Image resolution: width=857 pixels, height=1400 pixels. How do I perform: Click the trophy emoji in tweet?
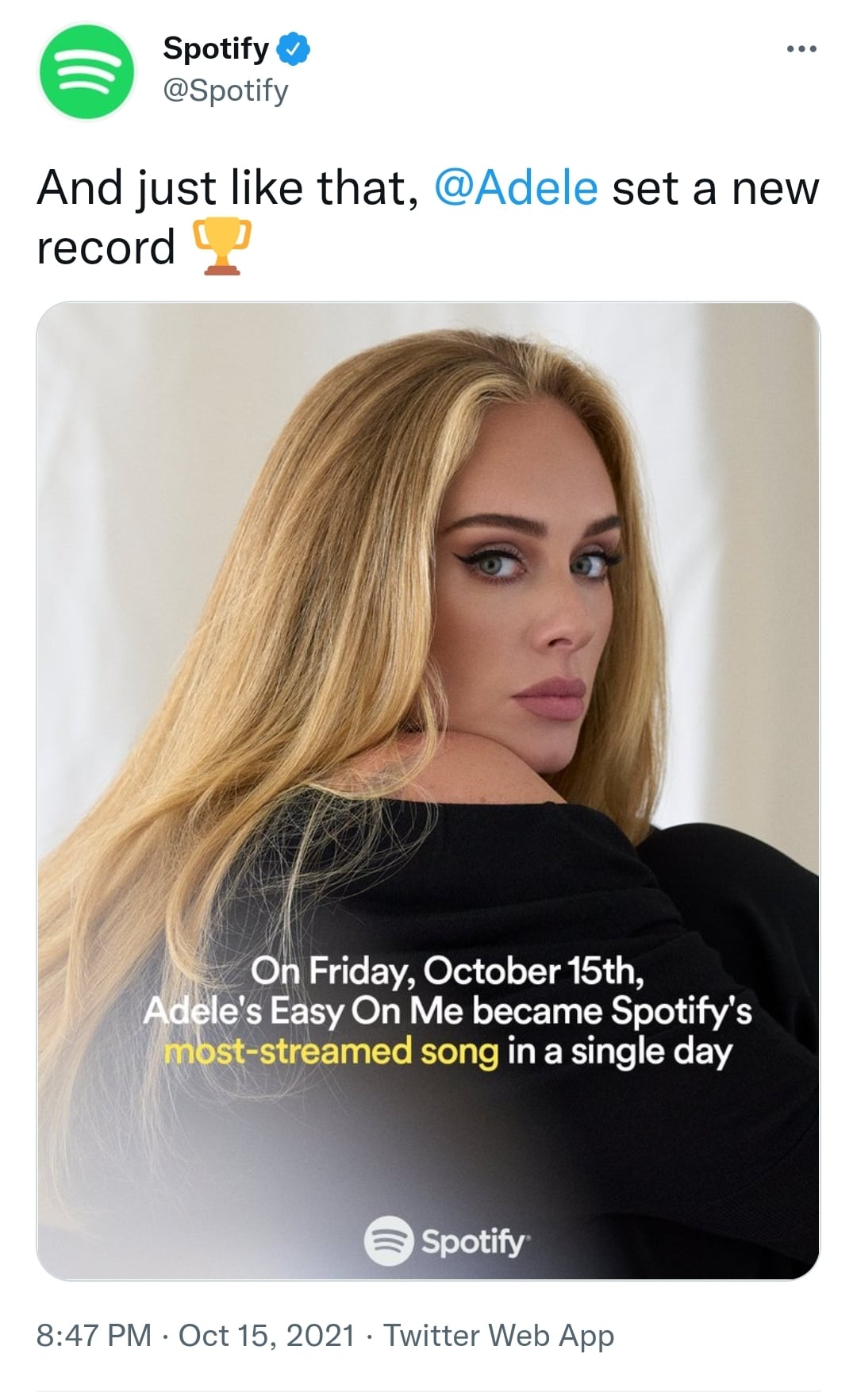[x=222, y=247]
